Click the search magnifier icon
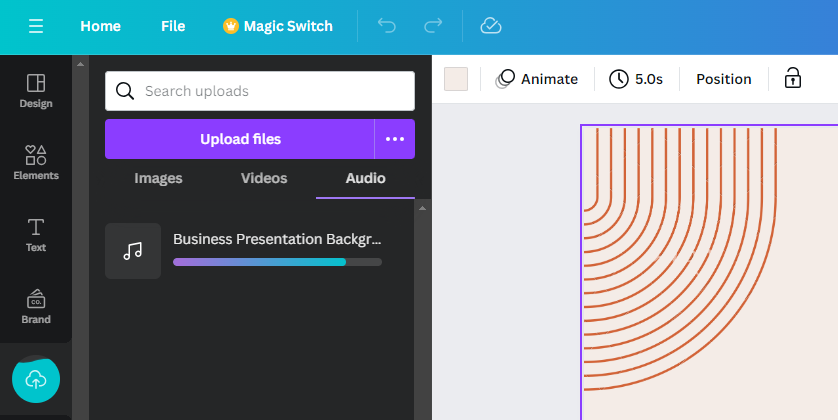The height and width of the screenshot is (420, 838). point(125,91)
